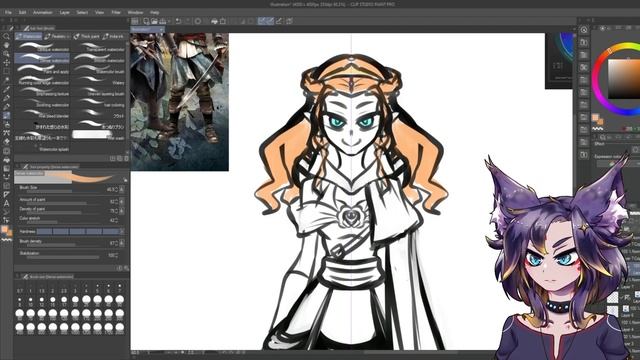The image size is (640, 360).
Task: Select the Text tool (A)
Action: pyautogui.click(x=6, y=203)
